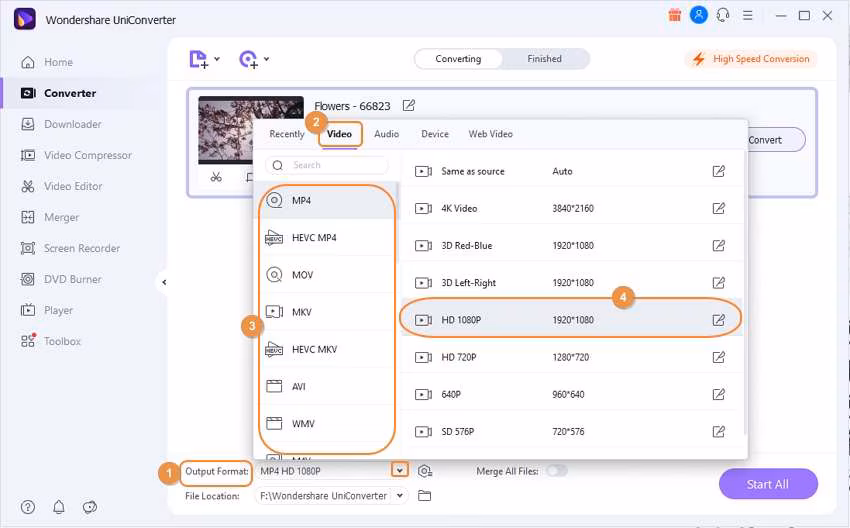Open the Output Format dropdown arrow
This screenshot has width=850, height=528.
click(400, 471)
